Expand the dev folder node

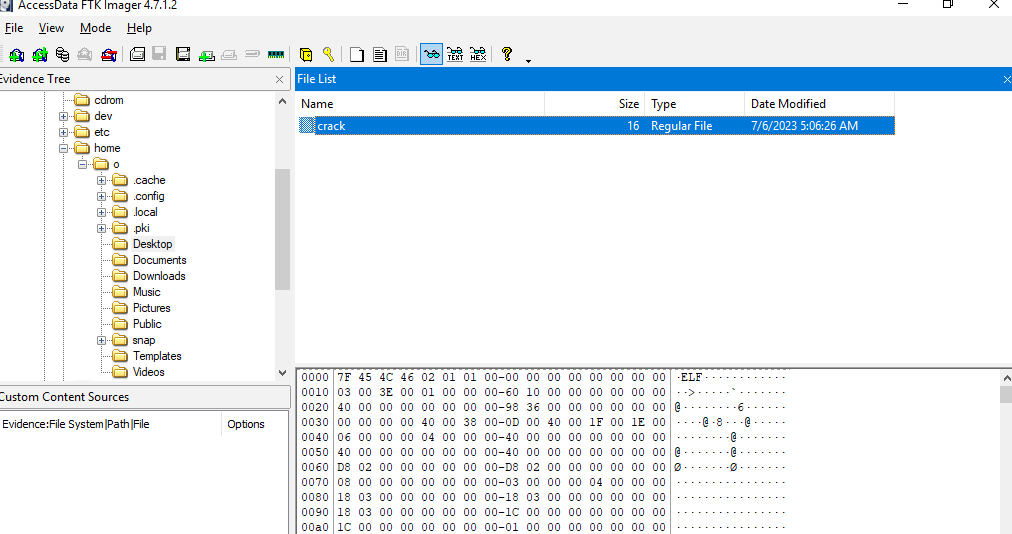click(x=63, y=116)
